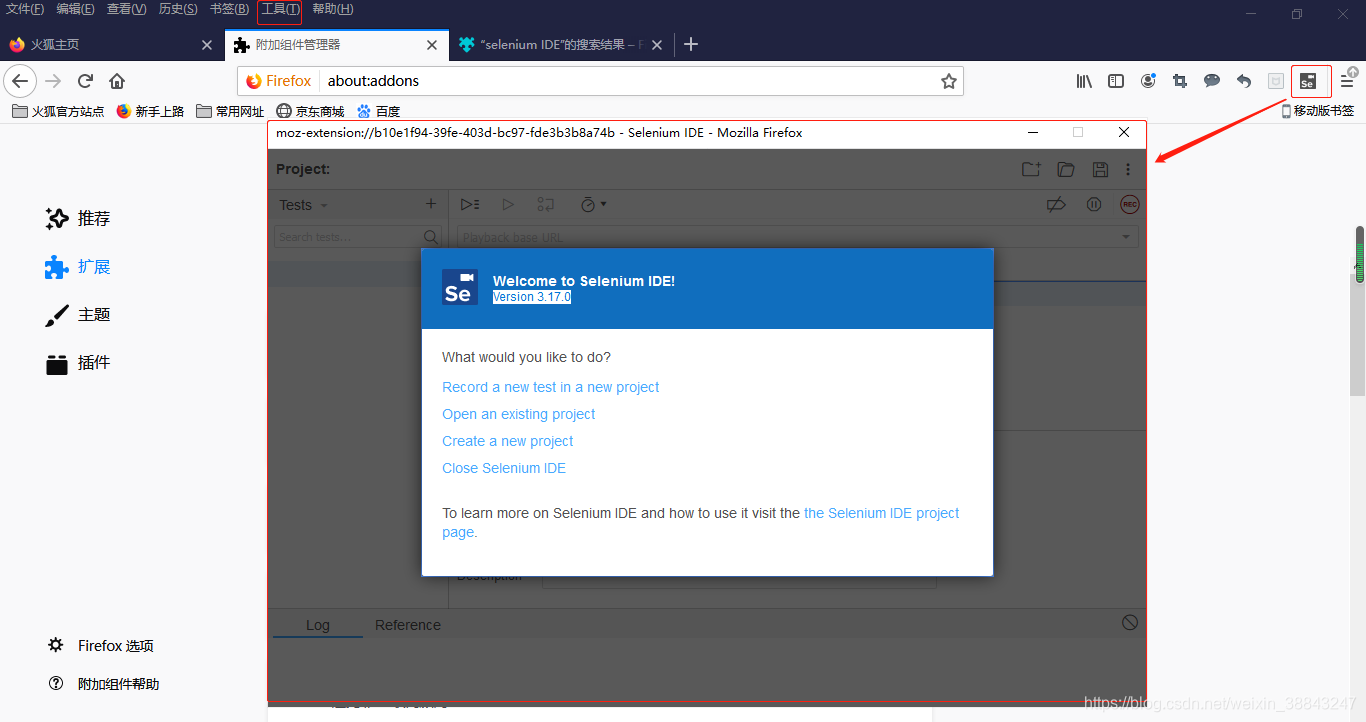Clear the log with the circle-slash icon

(1130, 622)
